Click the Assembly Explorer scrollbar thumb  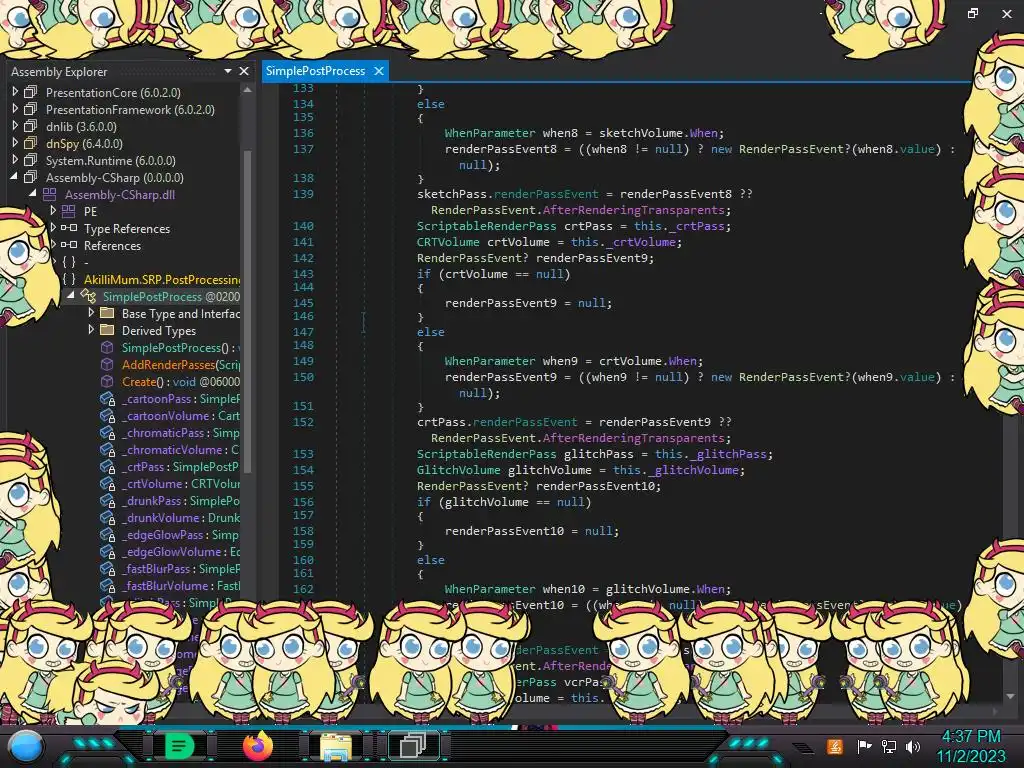(x=248, y=310)
